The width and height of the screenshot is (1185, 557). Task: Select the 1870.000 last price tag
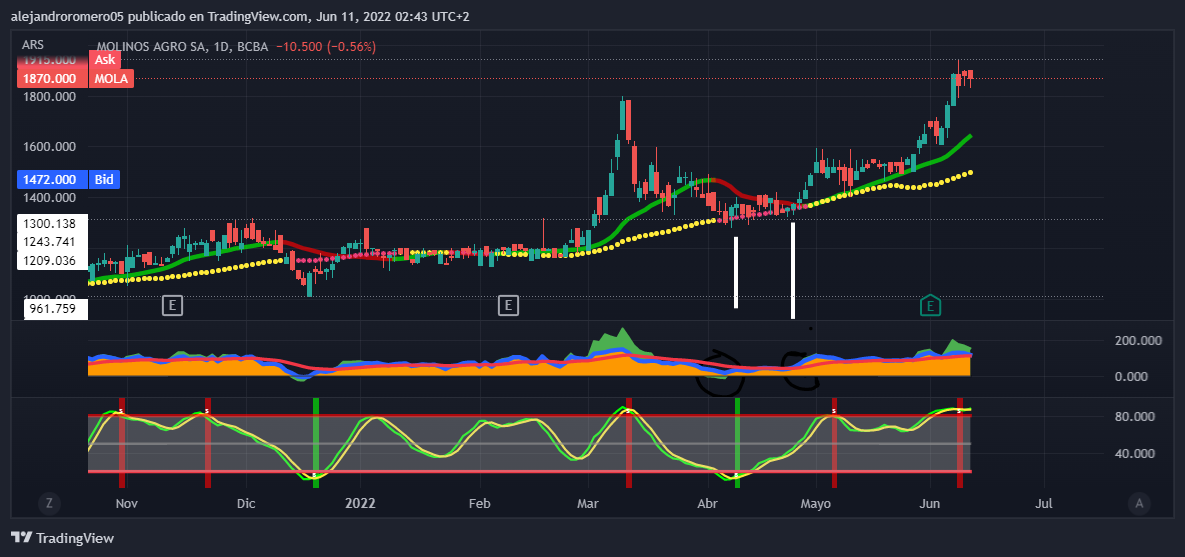[52, 79]
